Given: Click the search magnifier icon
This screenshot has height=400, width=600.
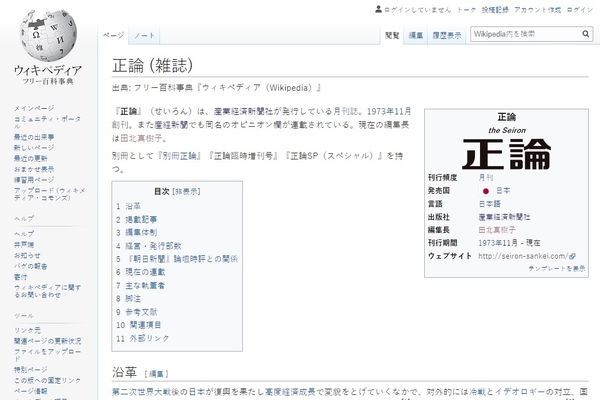Looking at the screenshot, I should tap(585, 34).
